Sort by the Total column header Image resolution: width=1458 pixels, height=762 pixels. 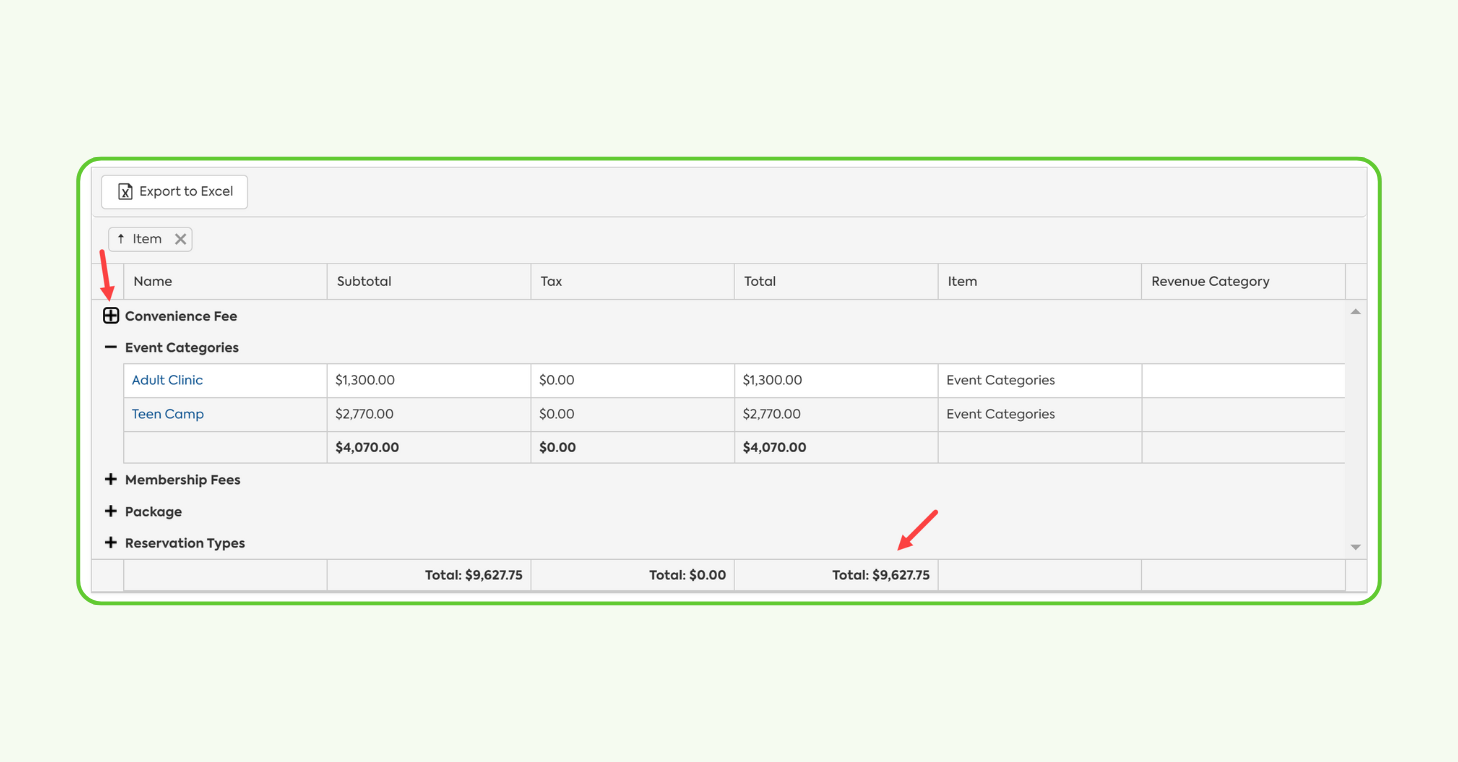[760, 281]
